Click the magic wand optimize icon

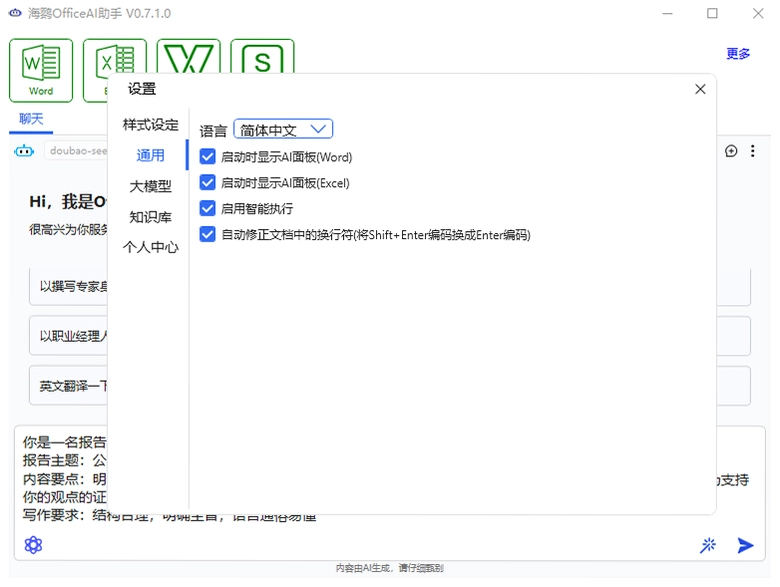(x=708, y=545)
